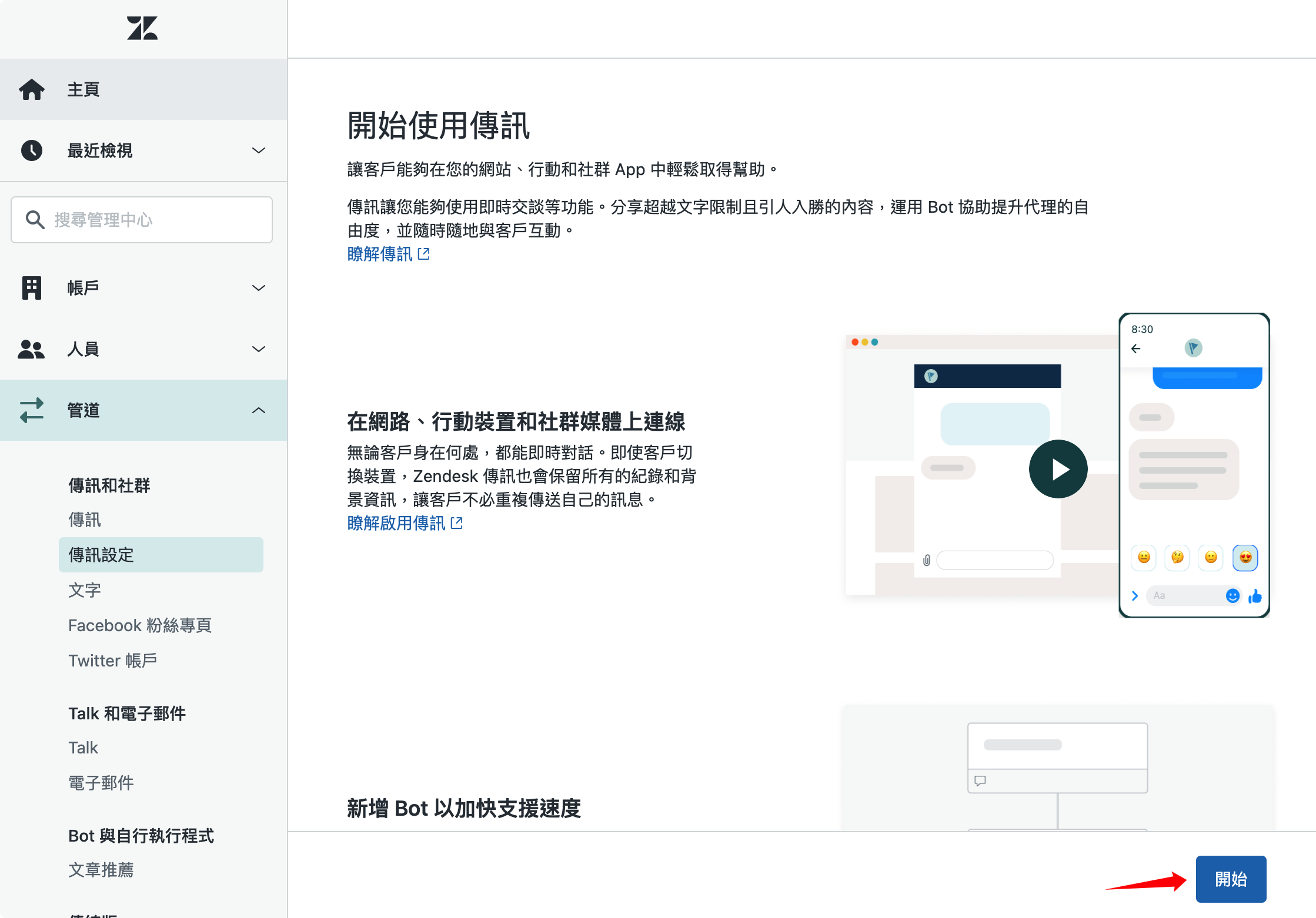The width and height of the screenshot is (1316, 918).
Task: Click the 開始 button
Action: 1231,879
